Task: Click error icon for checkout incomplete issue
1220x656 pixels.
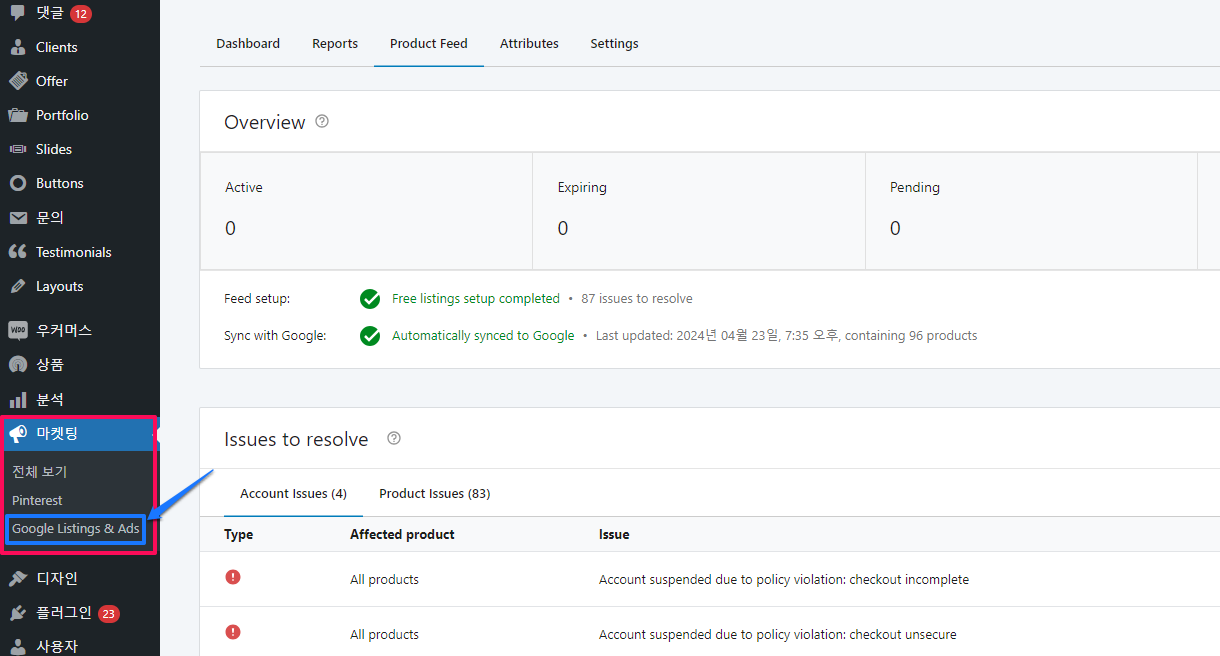Action: 233,577
